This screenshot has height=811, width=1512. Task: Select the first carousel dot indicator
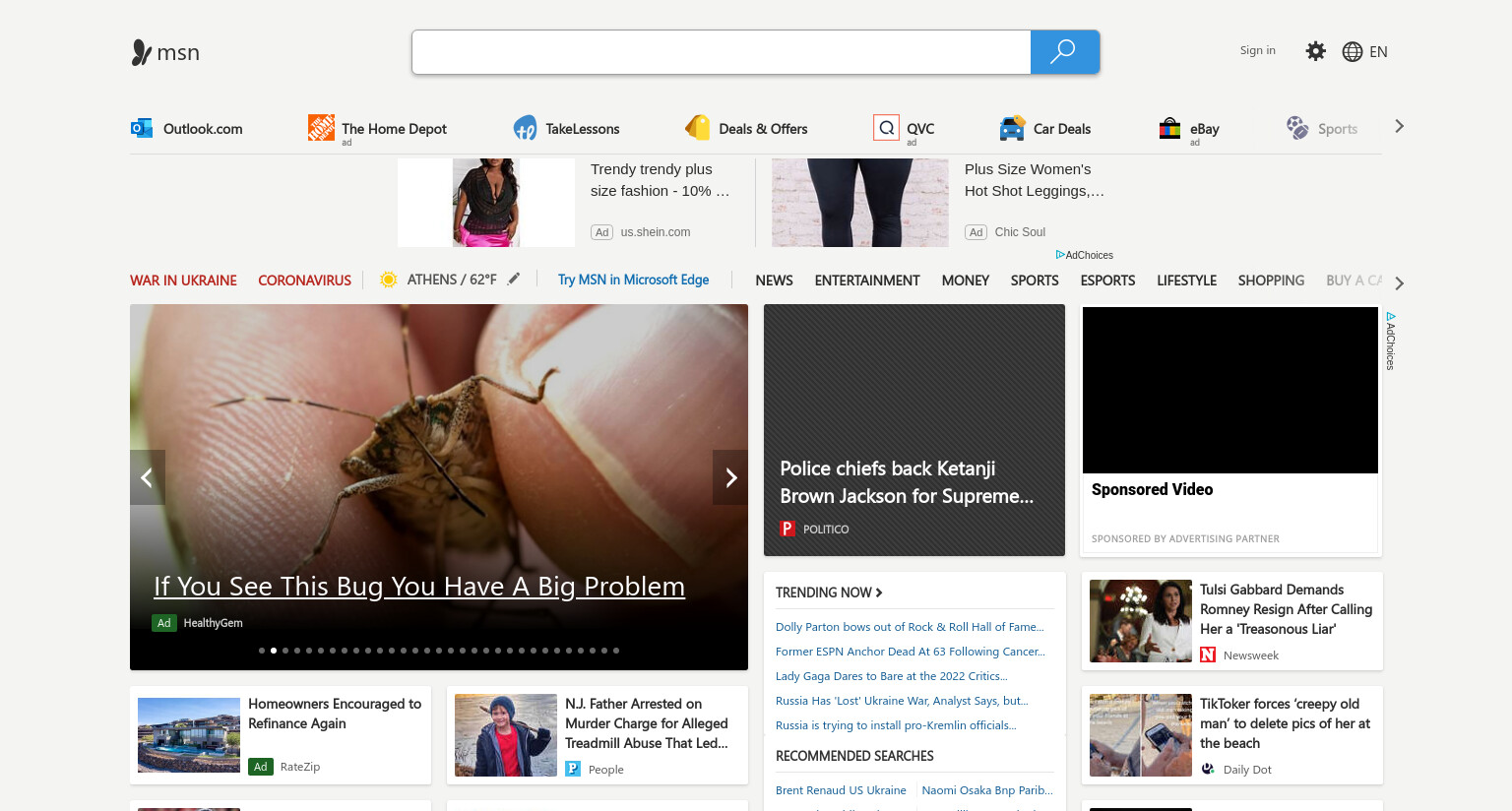pos(262,651)
